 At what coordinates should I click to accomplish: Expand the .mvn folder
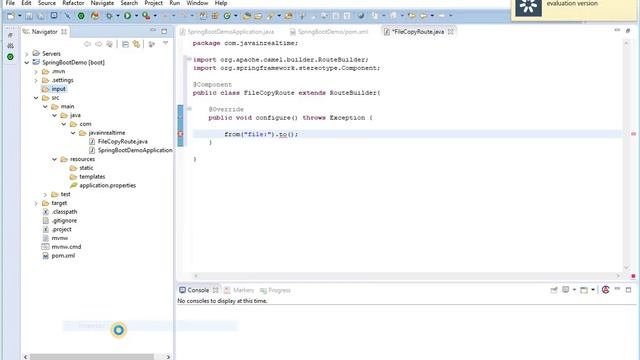pyautogui.click(x=36, y=71)
